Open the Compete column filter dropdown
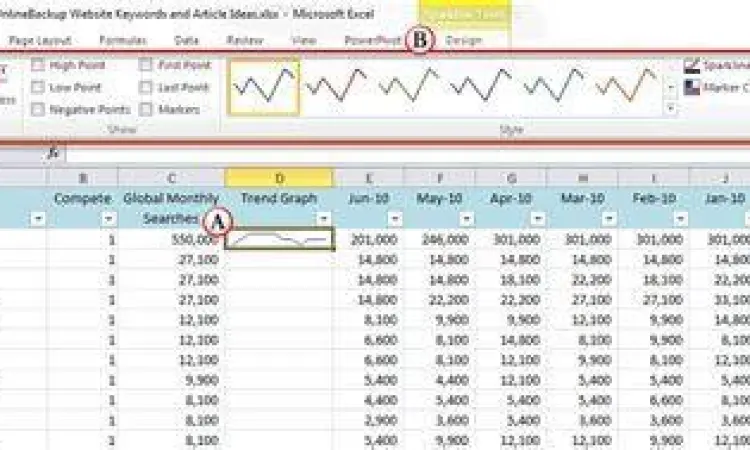750x450 pixels. [109, 219]
